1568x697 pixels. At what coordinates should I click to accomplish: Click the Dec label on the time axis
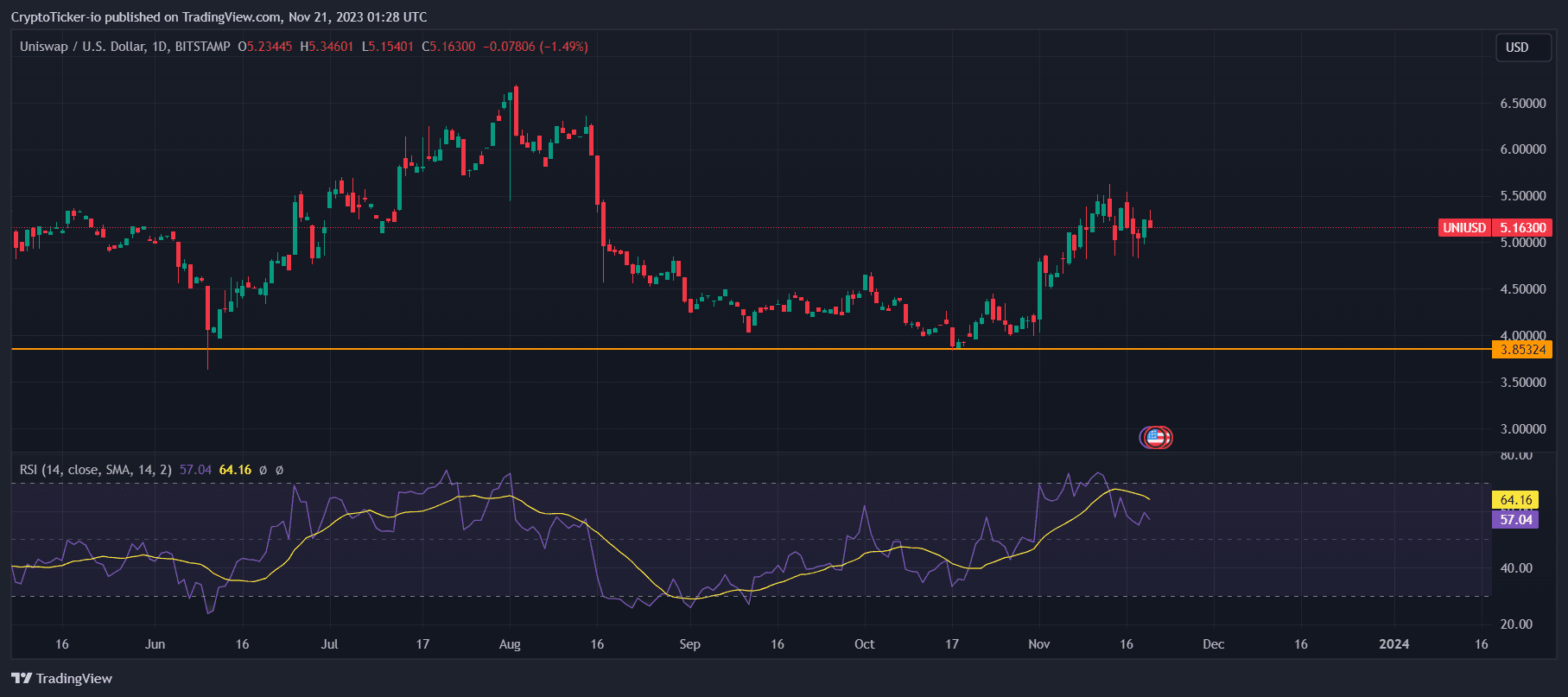[1213, 644]
